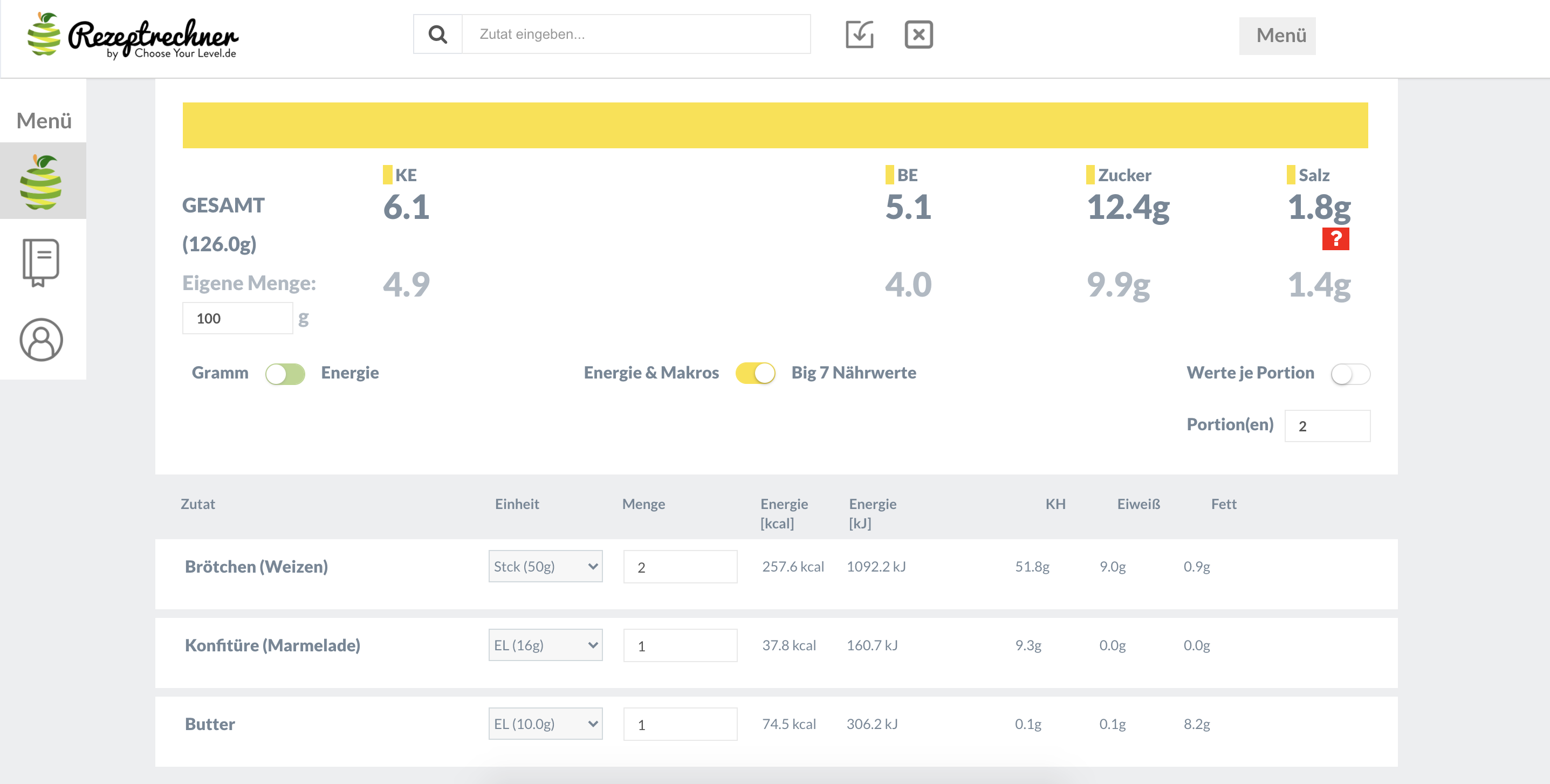Screen dimensions: 1550x784
Task: Click the search magnifier icon
Action: click(437, 35)
